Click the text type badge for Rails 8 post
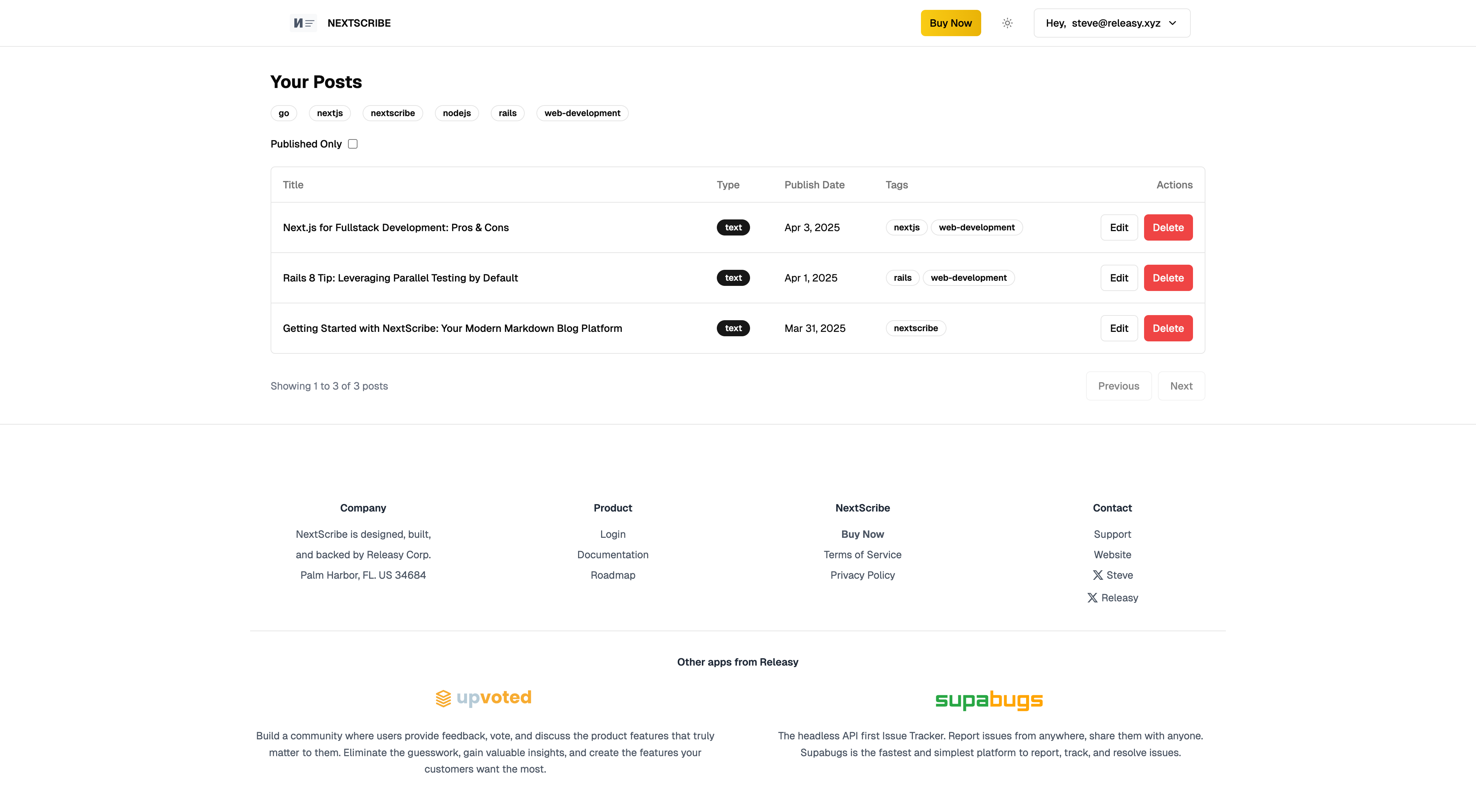The image size is (1476, 812). pos(733,278)
